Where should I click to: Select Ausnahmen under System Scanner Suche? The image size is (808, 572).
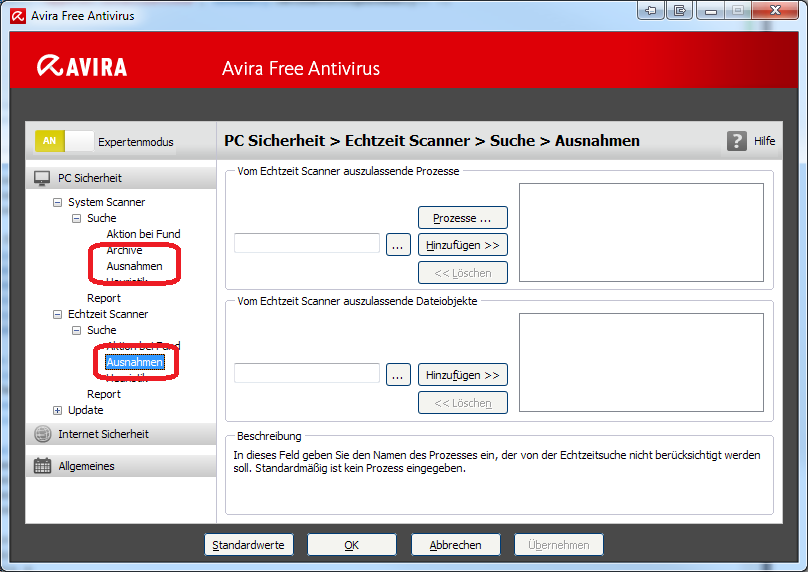[x=134, y=266]
